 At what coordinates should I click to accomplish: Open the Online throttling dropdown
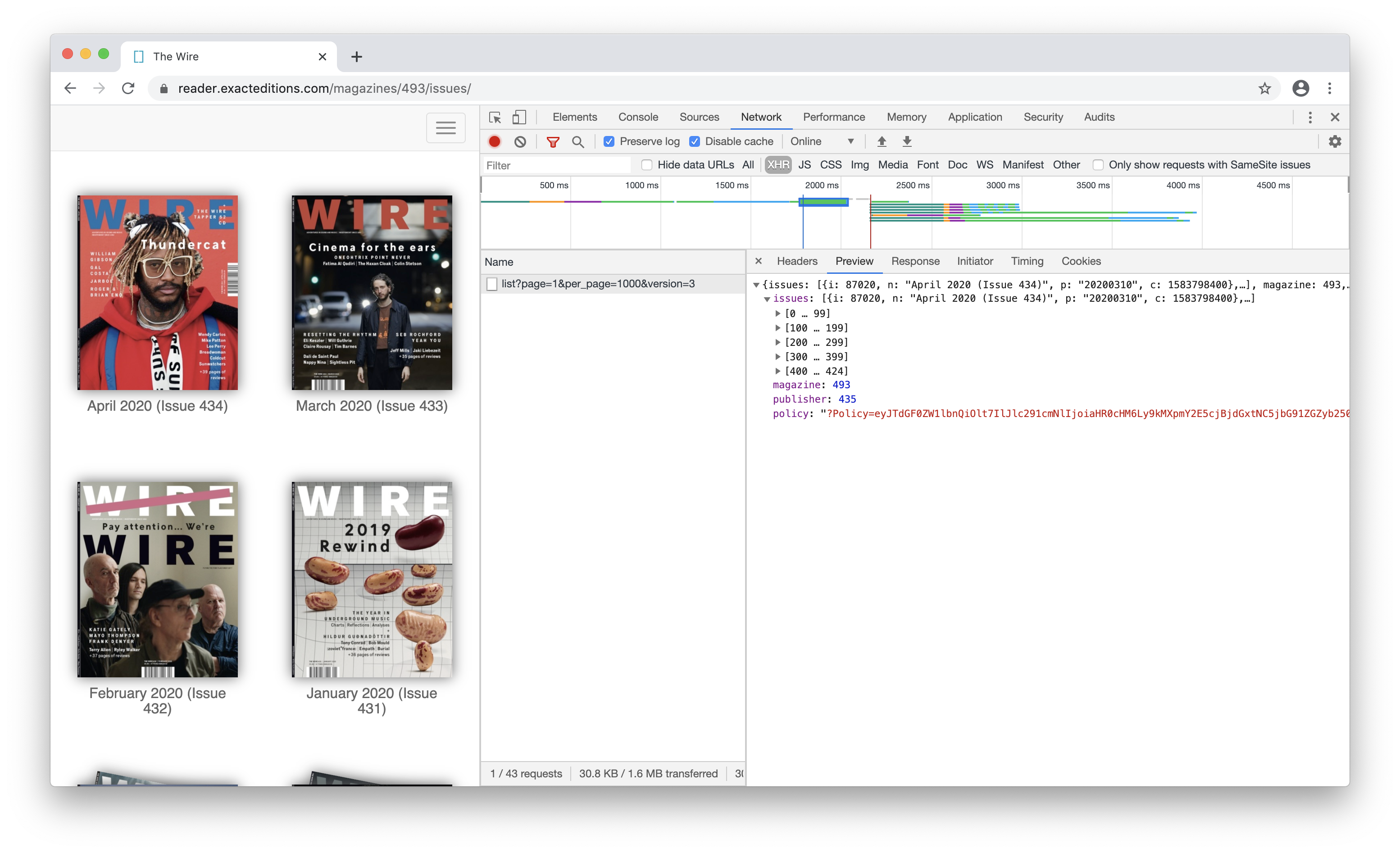click(822, 141)
